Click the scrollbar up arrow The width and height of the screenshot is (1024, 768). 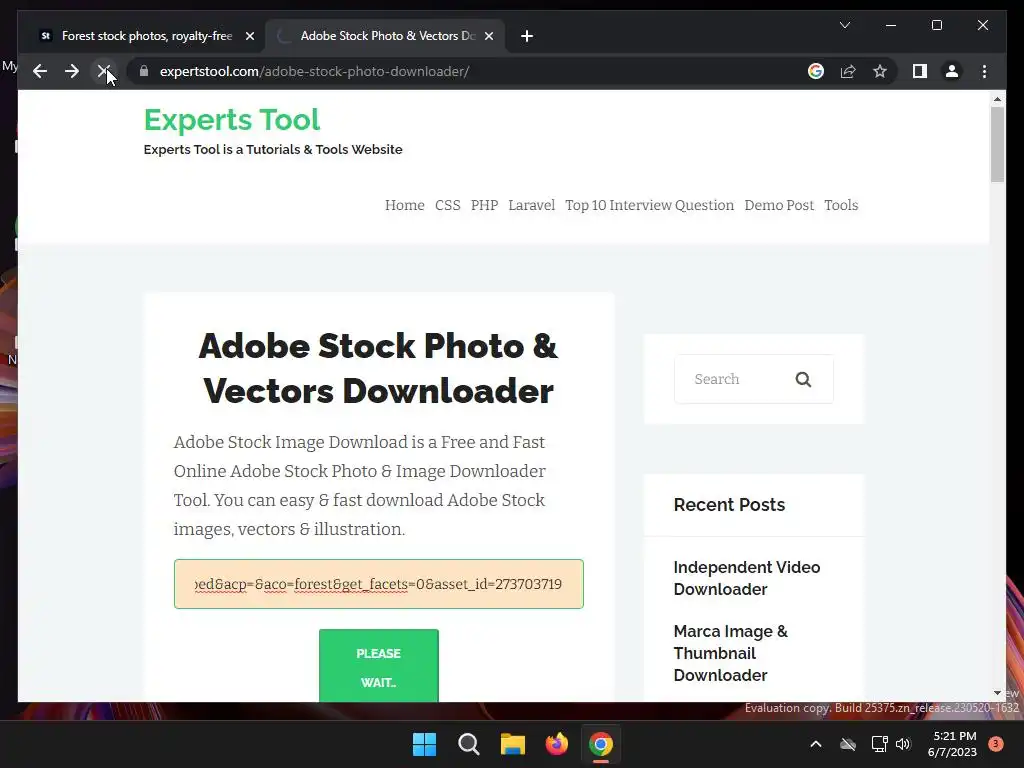click(997, 99)
